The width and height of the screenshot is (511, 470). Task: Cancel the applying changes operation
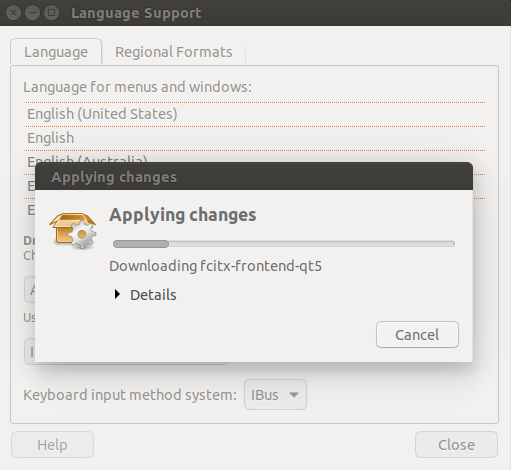pyautogui.click(x=417, y=335)
